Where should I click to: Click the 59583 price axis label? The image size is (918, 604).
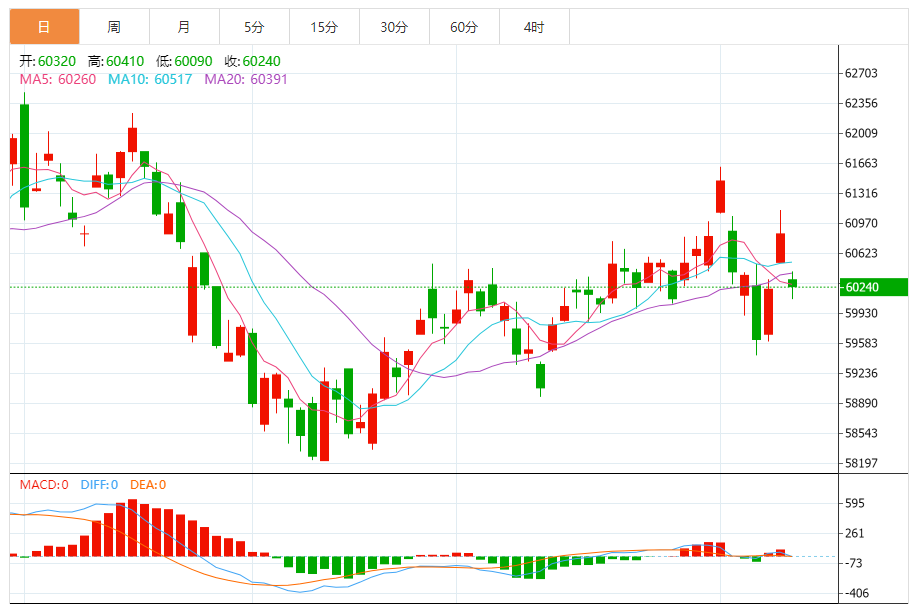point(861,343)
